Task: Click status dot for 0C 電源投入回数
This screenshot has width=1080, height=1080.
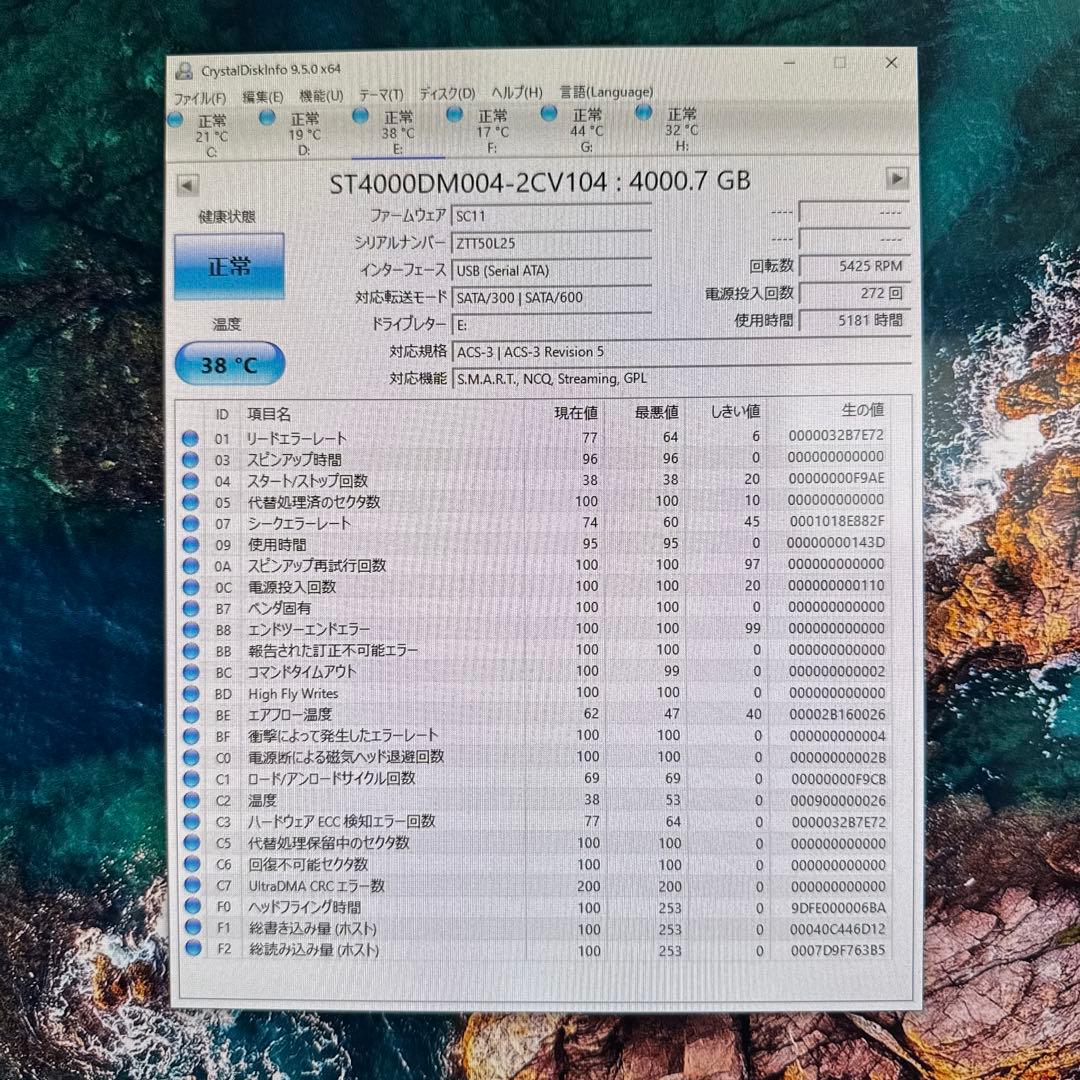Action: (x=191, y=588)
